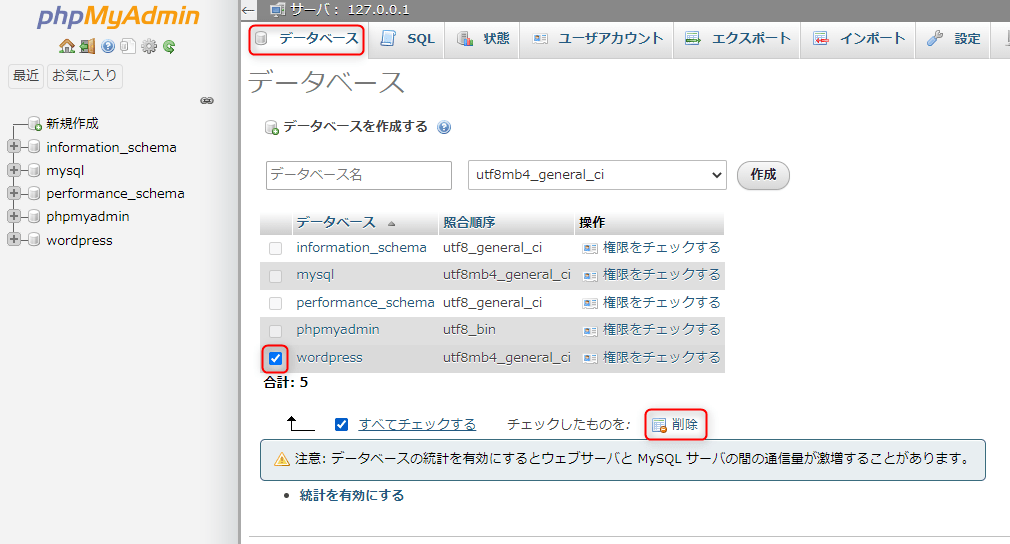The height and width of the screenshot is (544, 1010).
Task: Open the phpMyAdmin home icon
Action: click(66, 46)
